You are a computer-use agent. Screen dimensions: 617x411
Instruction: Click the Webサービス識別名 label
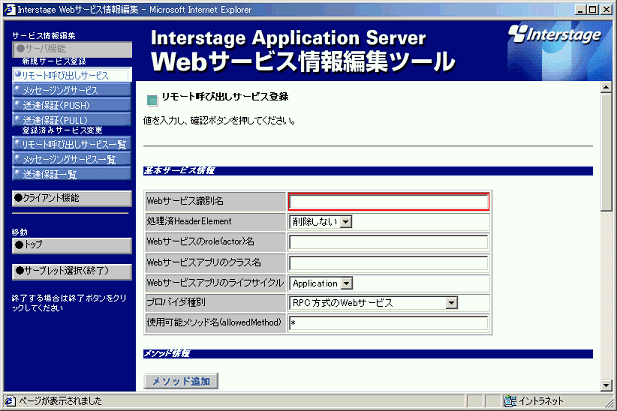click(185, 201)
